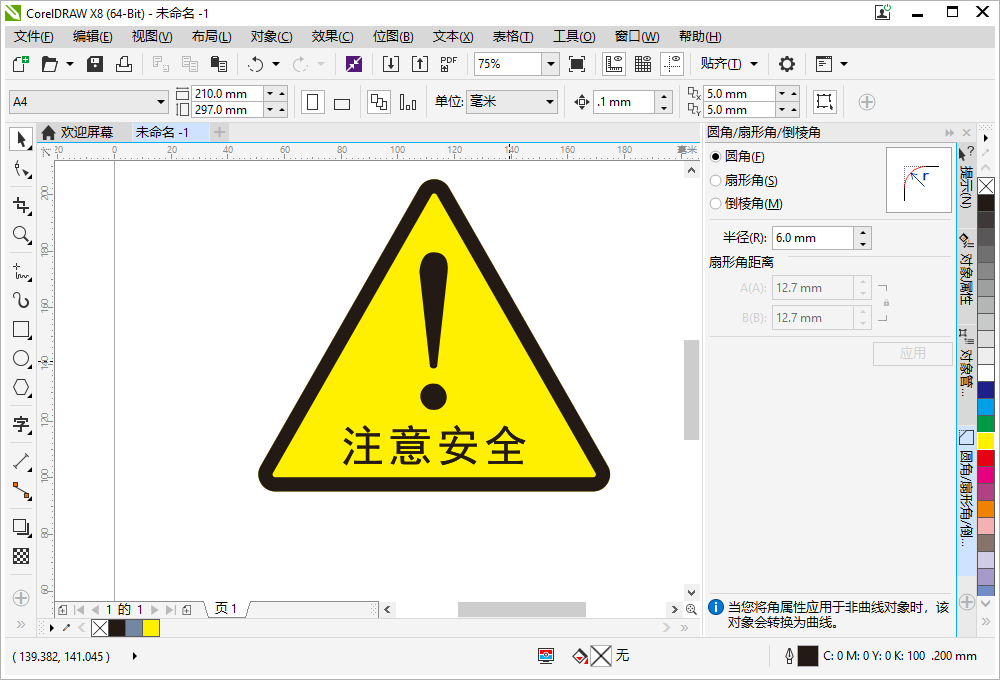
Task: Select the Rectangle tool
Action: tap(21, 330)
